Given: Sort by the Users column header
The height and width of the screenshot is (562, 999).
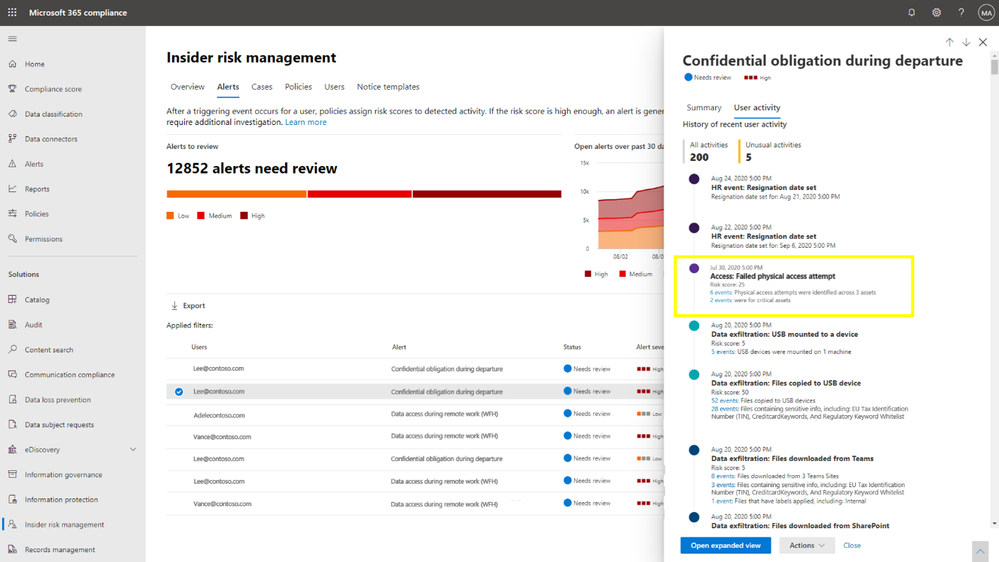Looking at the screenshot, I should (x=199, y=347).
